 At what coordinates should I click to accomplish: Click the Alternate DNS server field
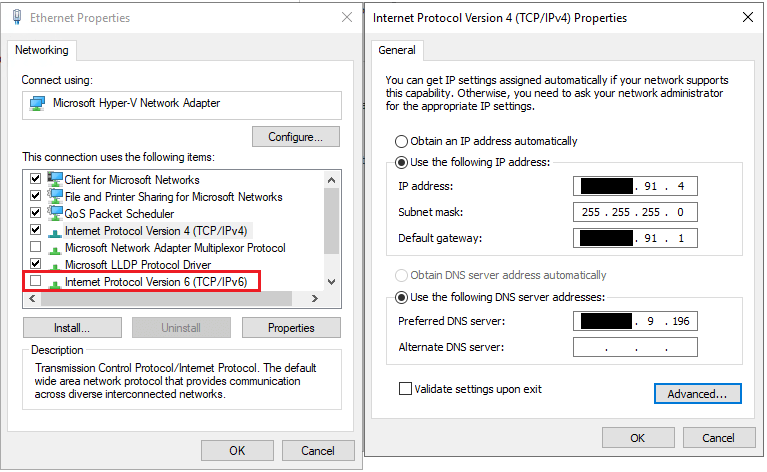click(x=635, y=347)
